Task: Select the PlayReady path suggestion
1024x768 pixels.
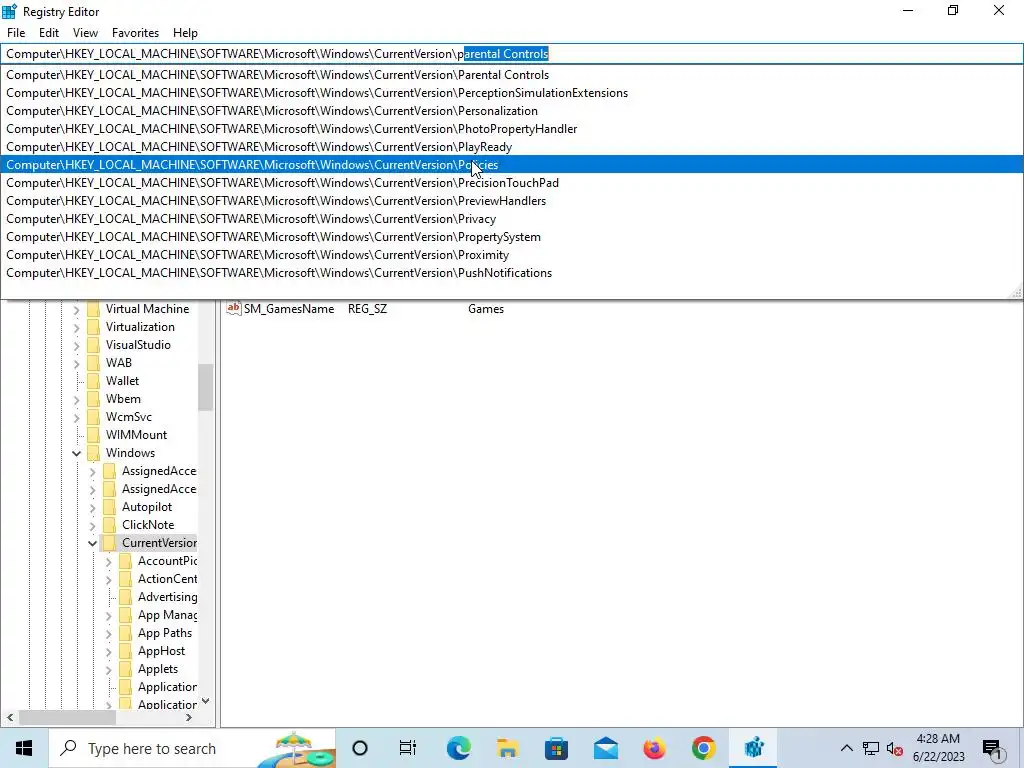Action: (512, 147)
